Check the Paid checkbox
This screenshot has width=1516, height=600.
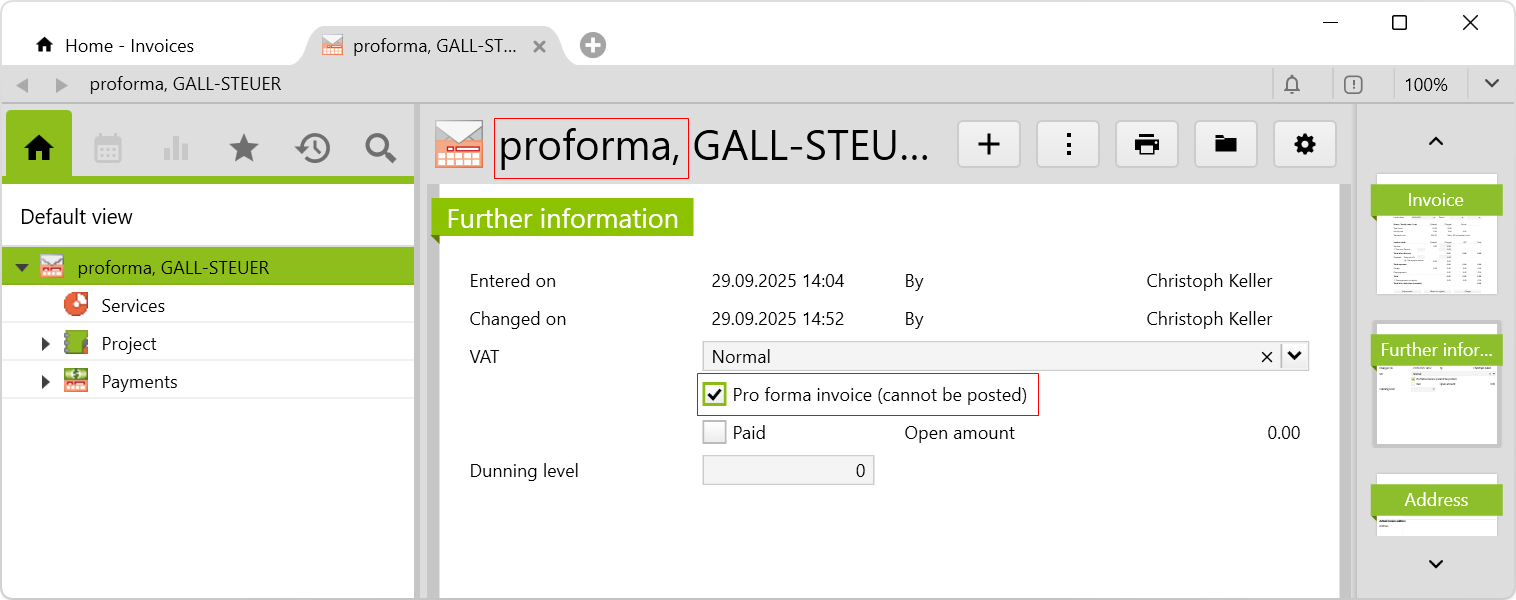click(714, 433)
